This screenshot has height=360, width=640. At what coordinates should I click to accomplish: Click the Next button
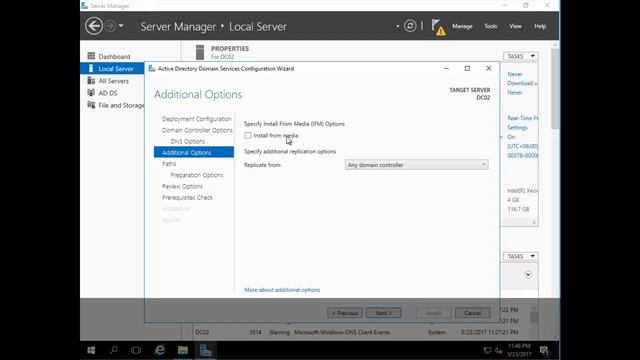point(384,313)
